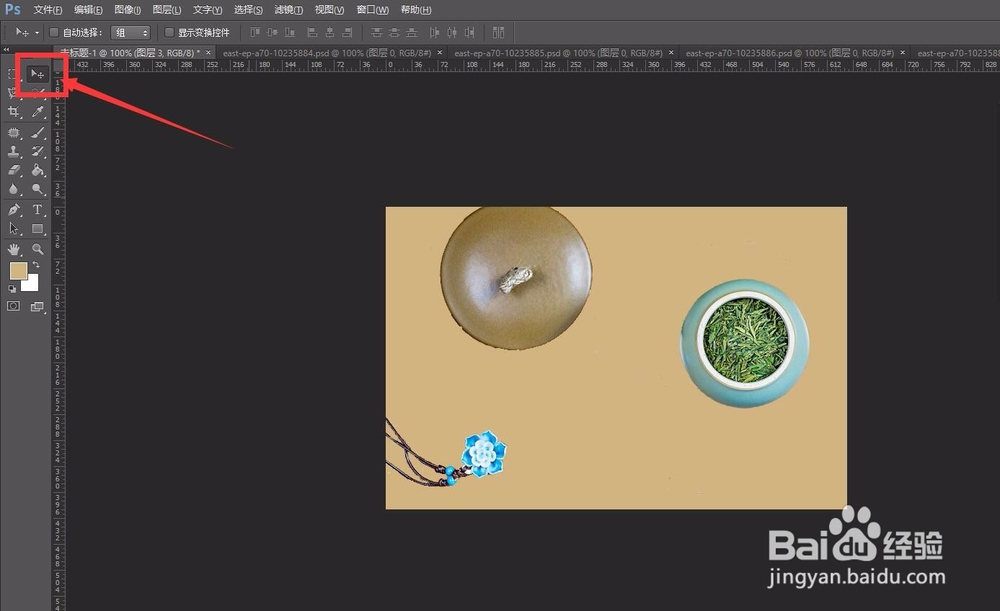Screen dimensions: 1000x611
Task: Swap foreground and background colors
Action: click(x=36, y=265)
